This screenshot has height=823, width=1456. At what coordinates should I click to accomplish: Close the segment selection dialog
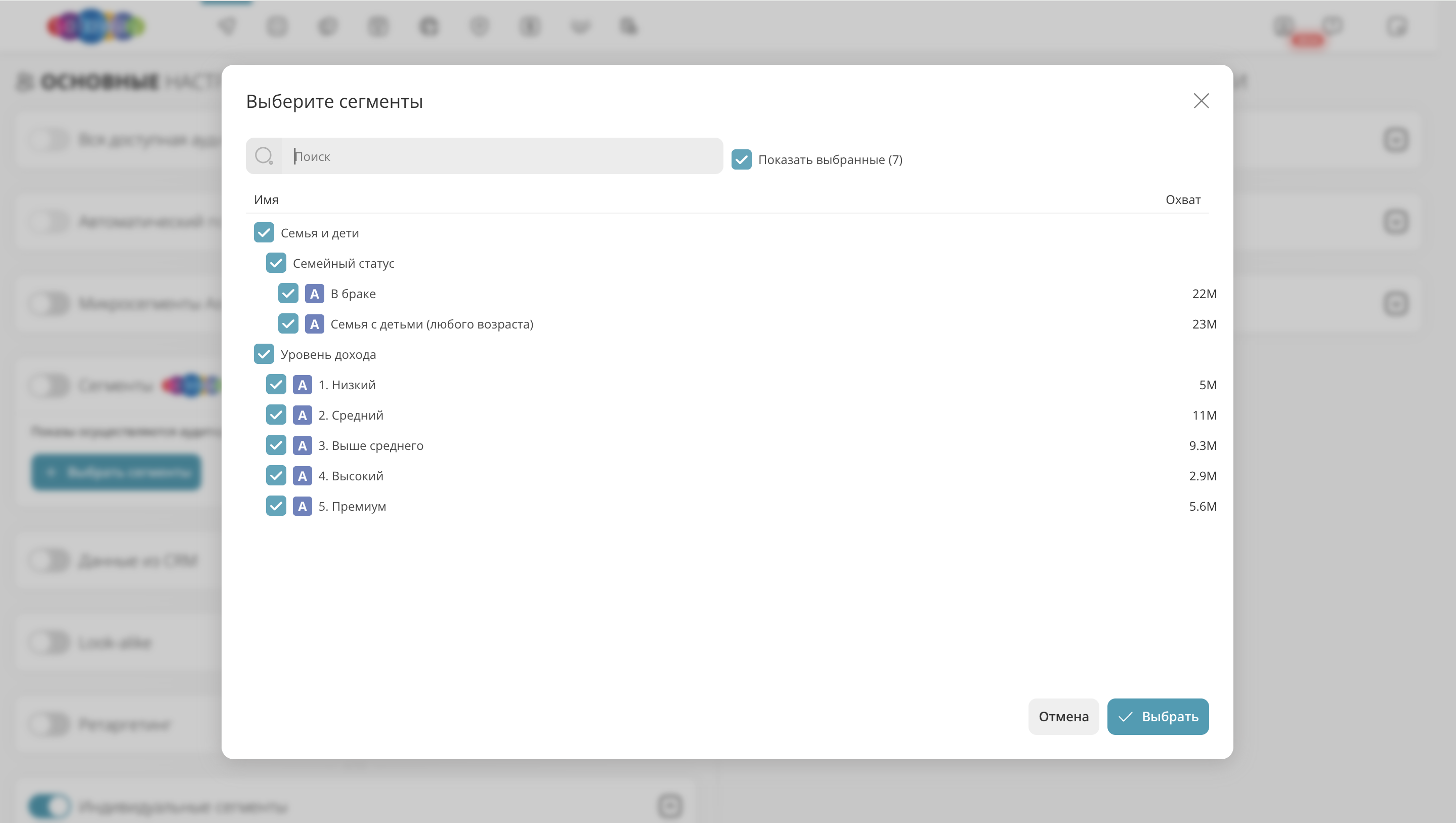[1201, 101]
